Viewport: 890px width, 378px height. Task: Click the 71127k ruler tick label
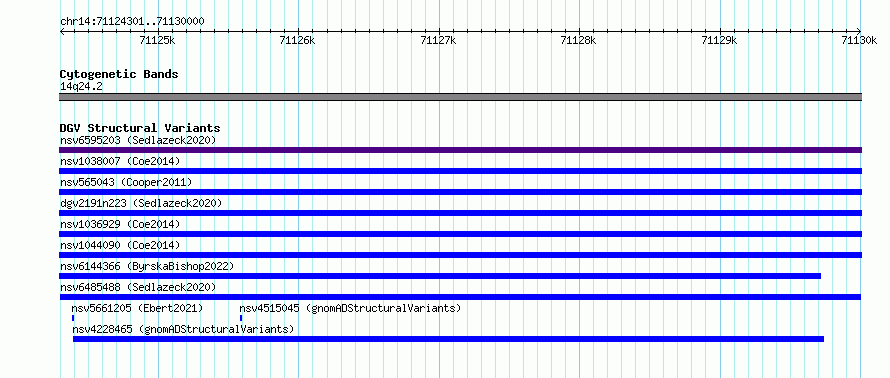438,40
